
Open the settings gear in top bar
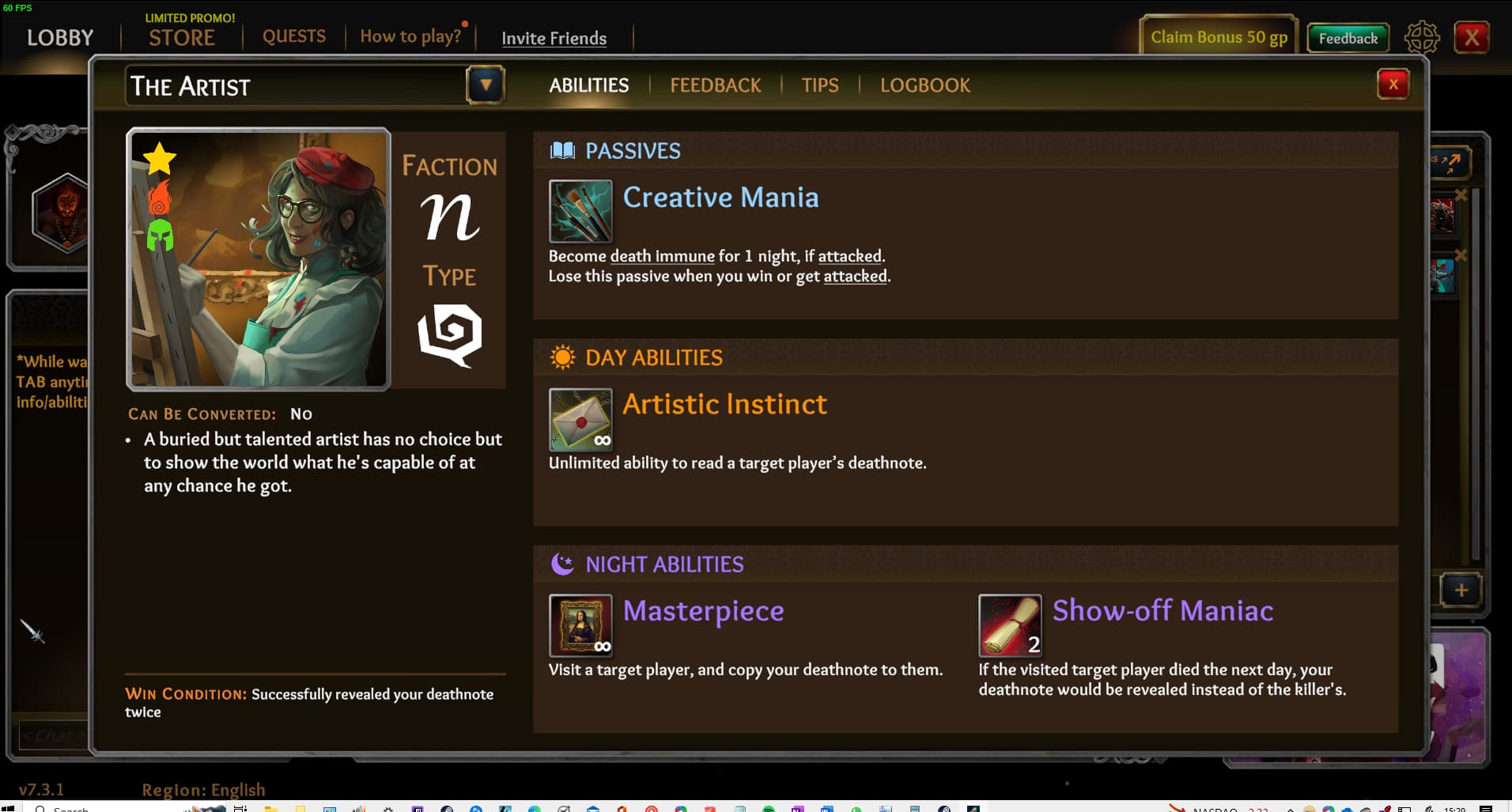pyautogui.click(x=1421, y=37)
